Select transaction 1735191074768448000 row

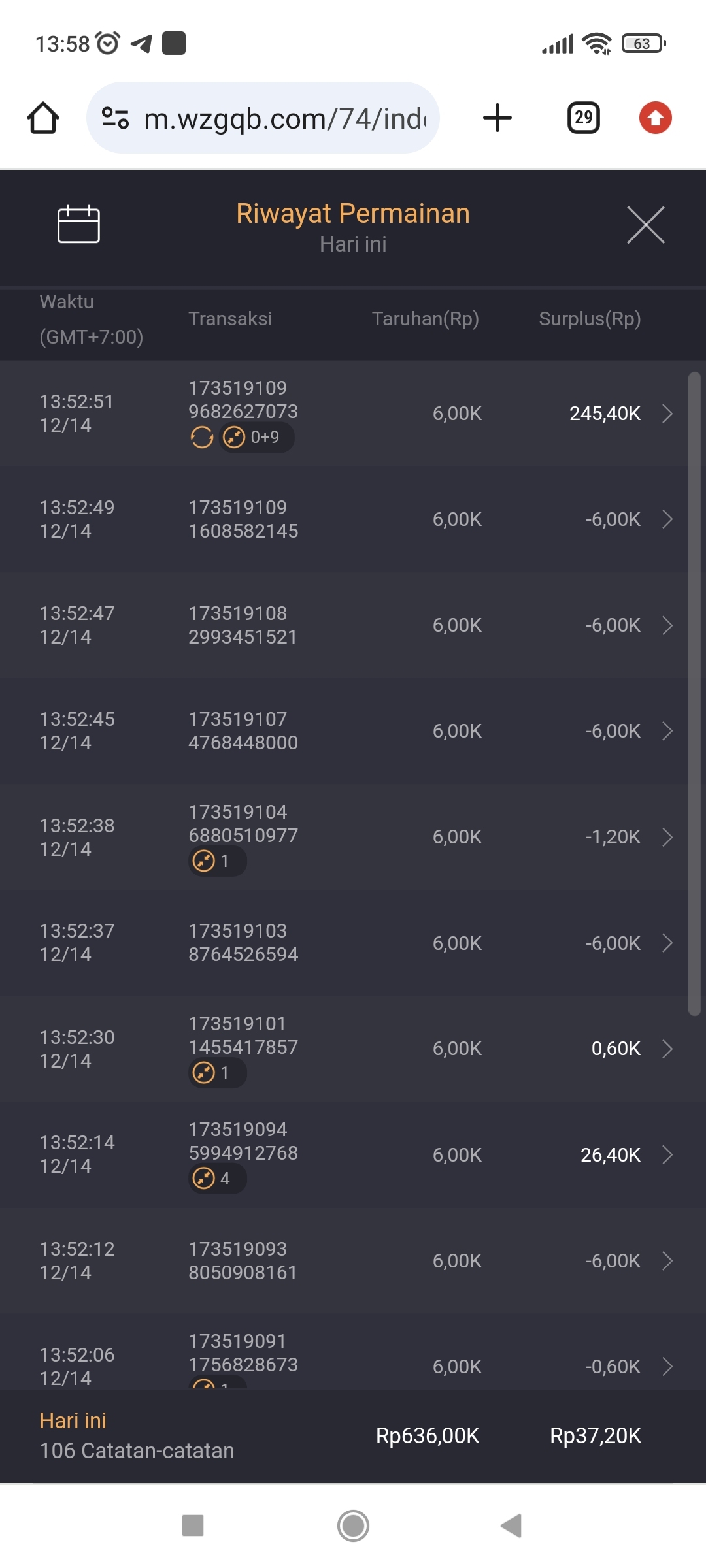pyautogui.click(x=243, y=731)
